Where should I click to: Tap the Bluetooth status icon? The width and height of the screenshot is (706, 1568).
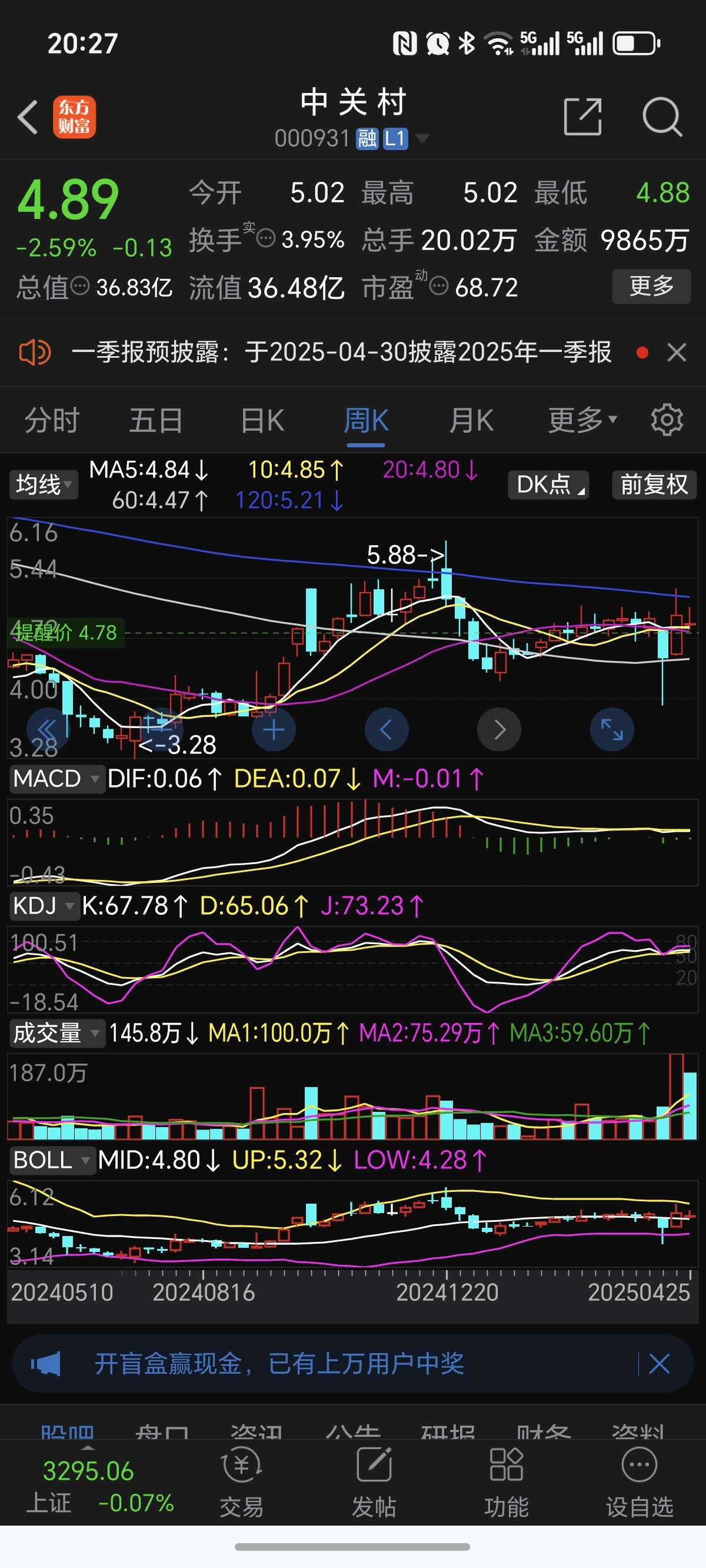(x=467, y=43)
